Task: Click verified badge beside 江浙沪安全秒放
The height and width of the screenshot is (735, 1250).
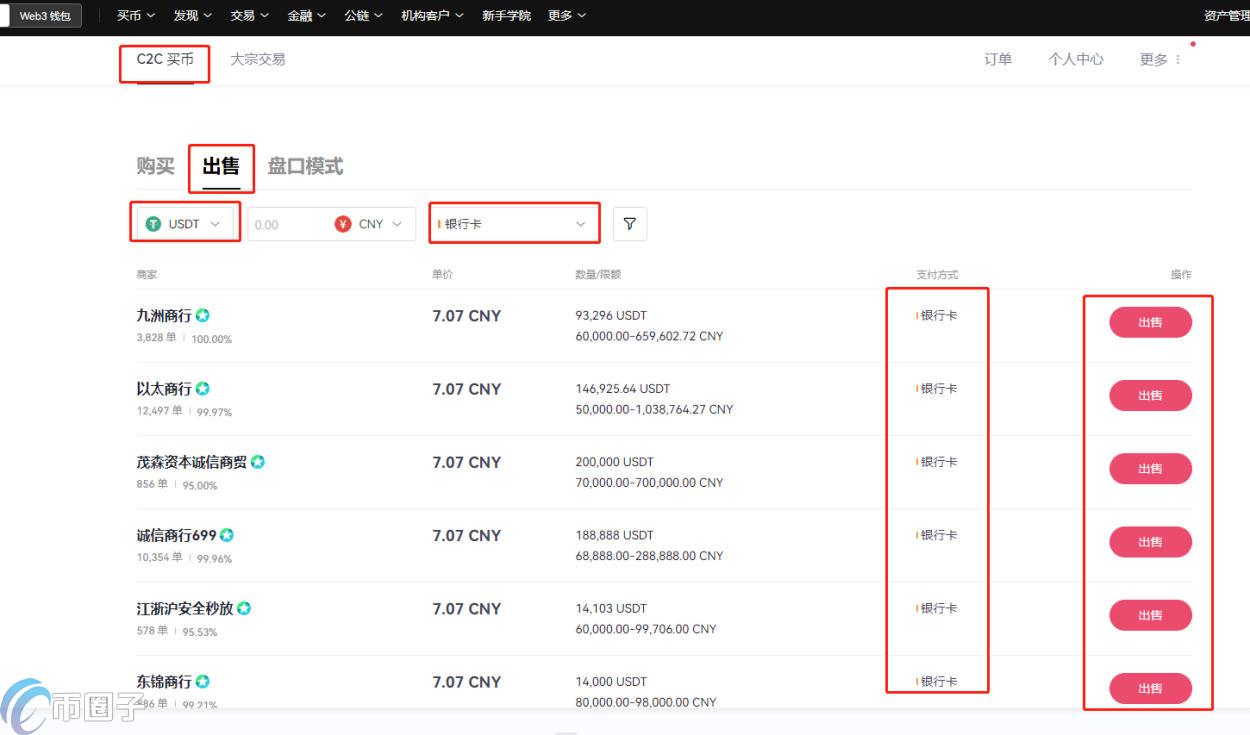Action: pos(244,608)
